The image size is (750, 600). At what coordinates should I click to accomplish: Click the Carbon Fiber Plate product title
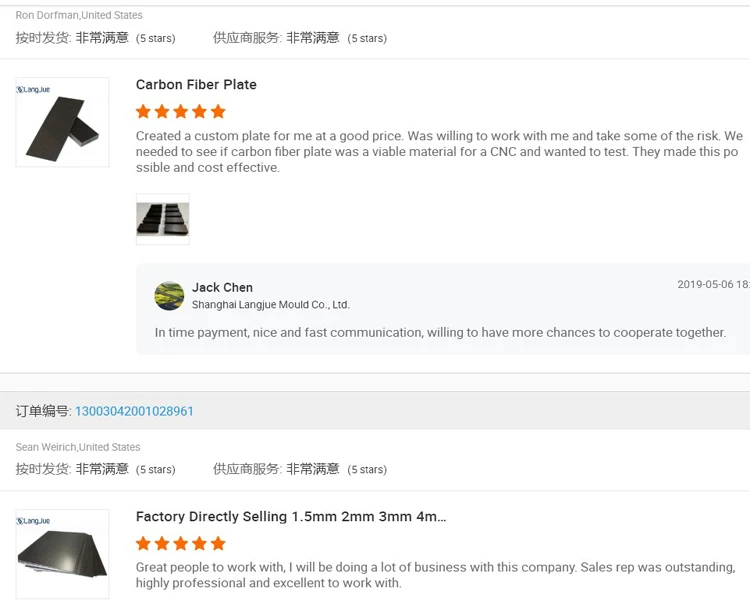[196, 85]
